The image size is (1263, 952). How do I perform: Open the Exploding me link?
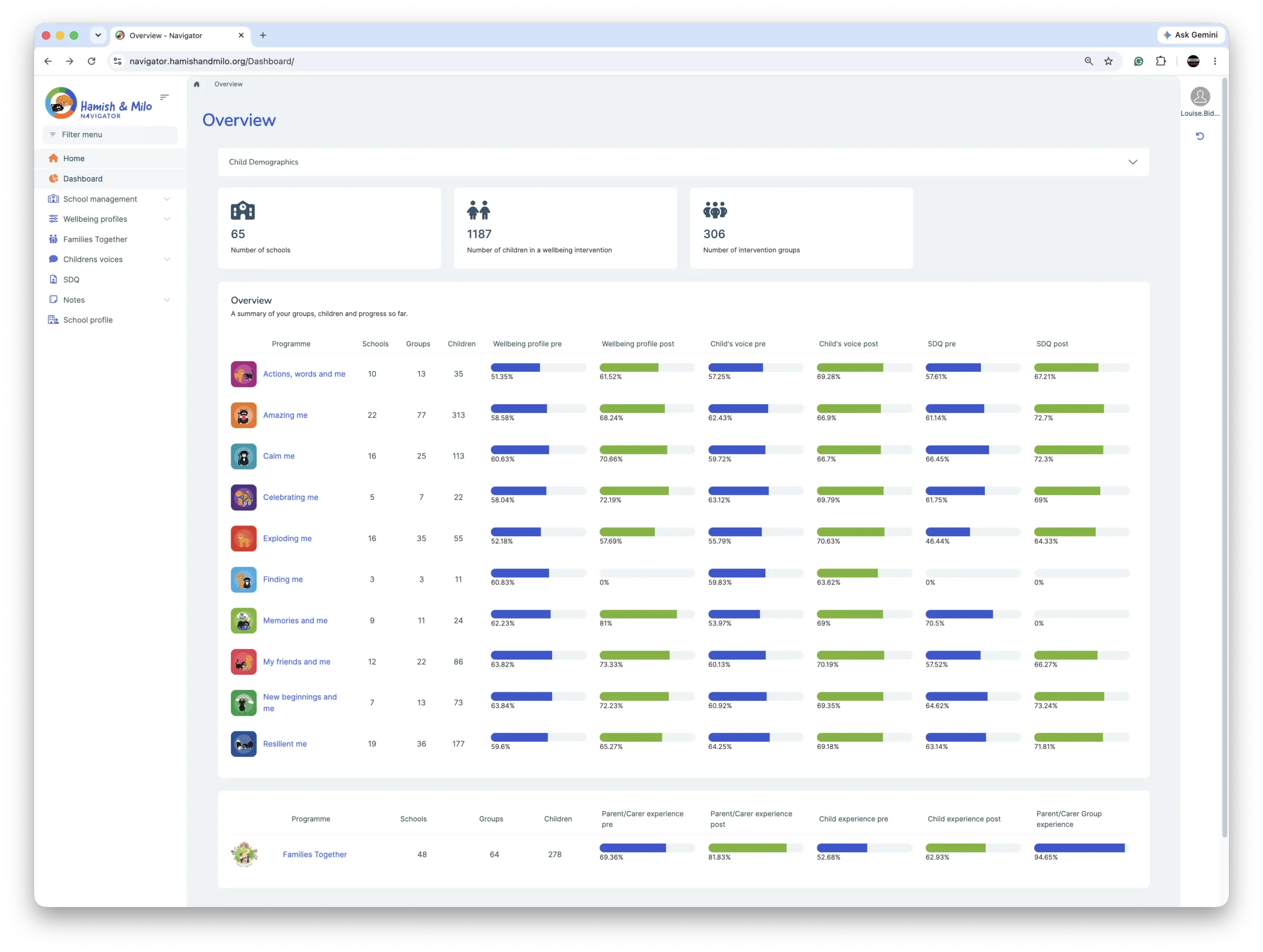click(x=287, y=538)
